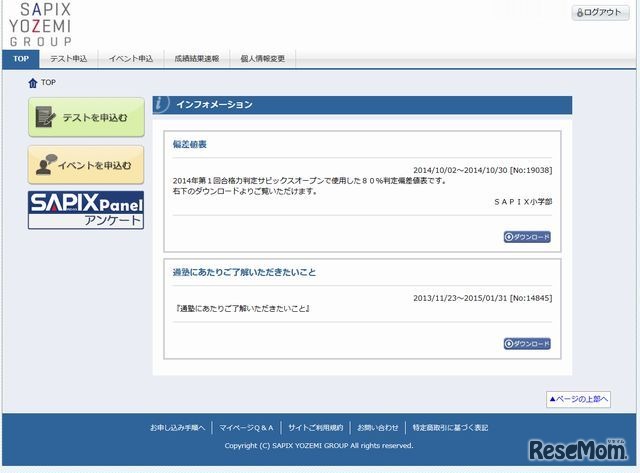Click the インフォメーション header title
This screenshot has width=640, height=473.
[x=214, y=104]
